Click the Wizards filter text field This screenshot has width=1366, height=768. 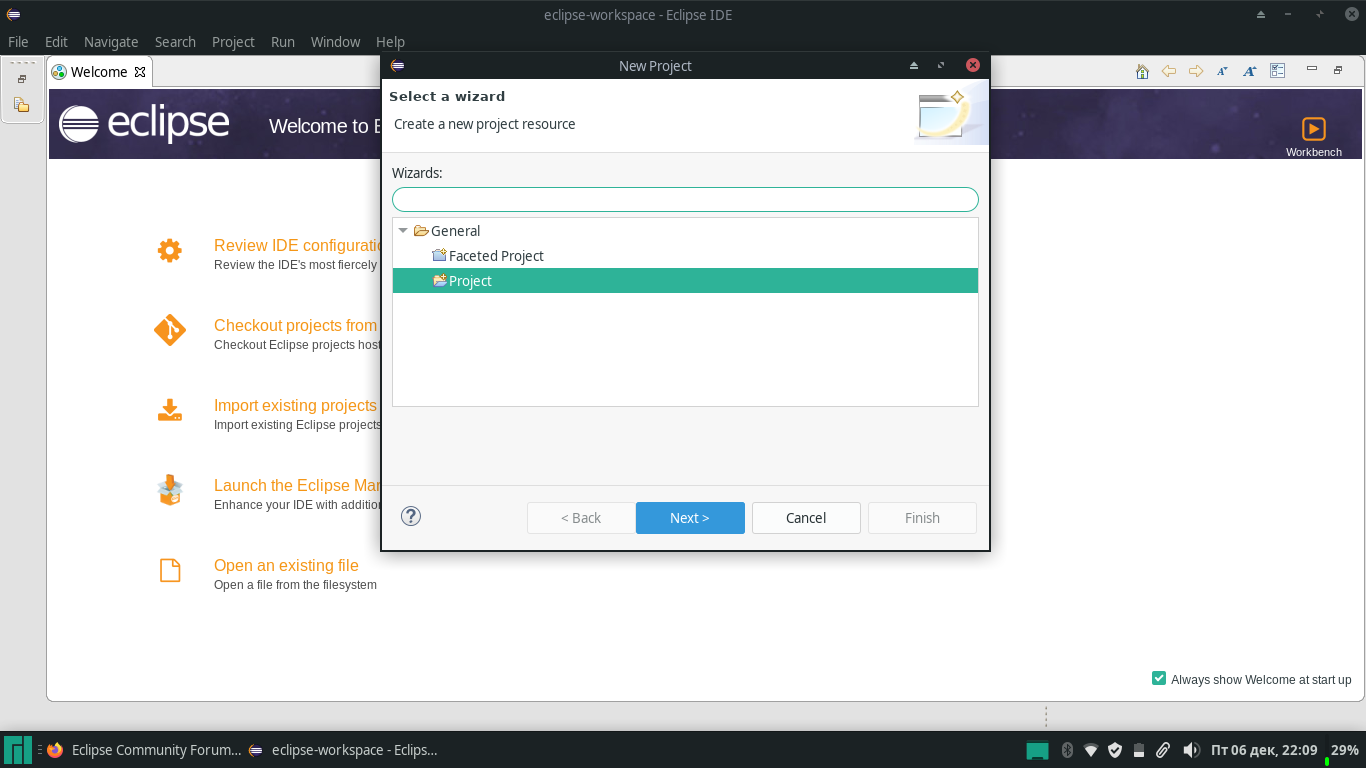point(685,199)
